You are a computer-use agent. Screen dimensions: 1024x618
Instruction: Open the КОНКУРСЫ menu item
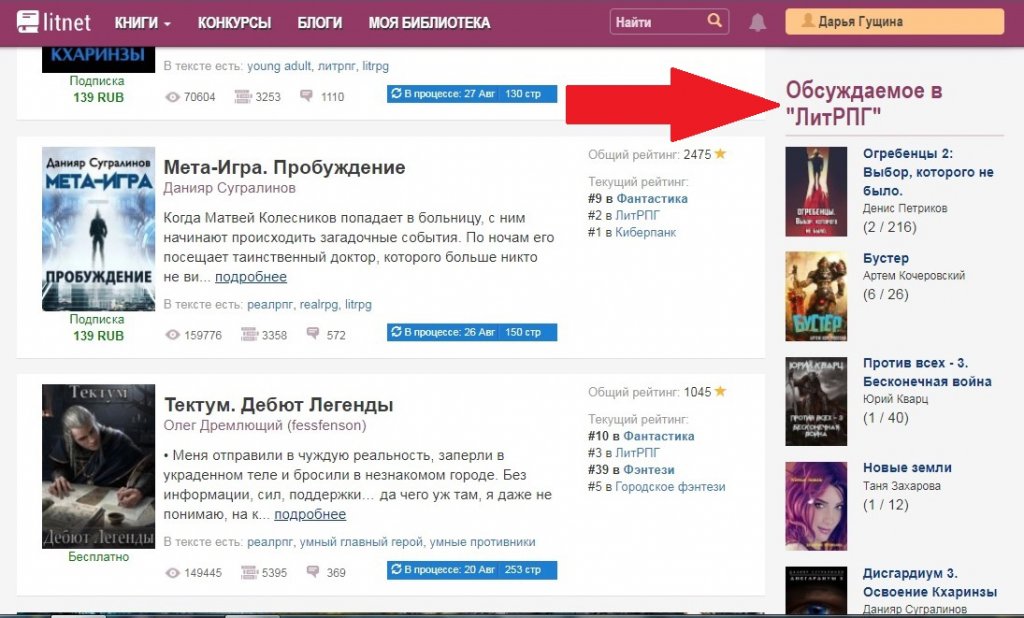(x=234, y=23)
